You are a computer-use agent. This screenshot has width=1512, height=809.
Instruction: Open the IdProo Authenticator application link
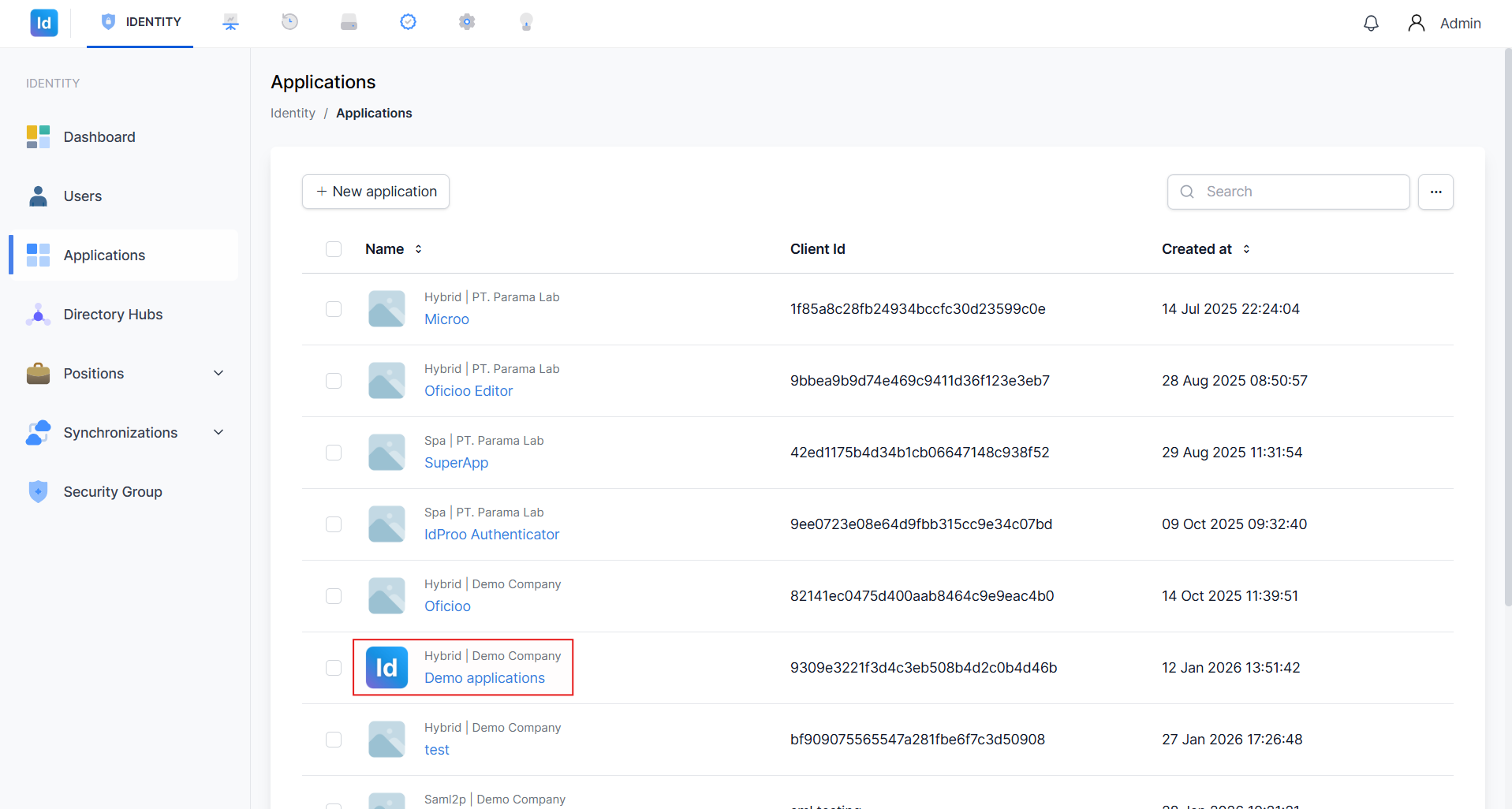tap(491, 535)
